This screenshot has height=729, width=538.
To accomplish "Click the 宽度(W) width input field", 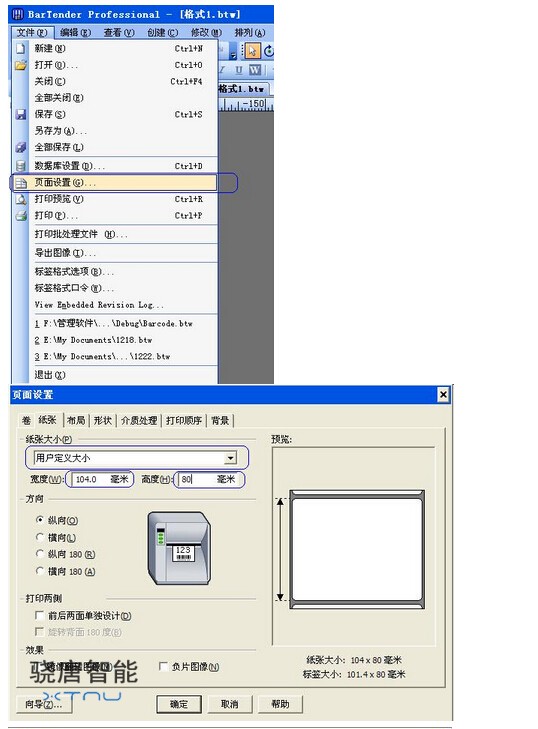I will coord(100,479).
